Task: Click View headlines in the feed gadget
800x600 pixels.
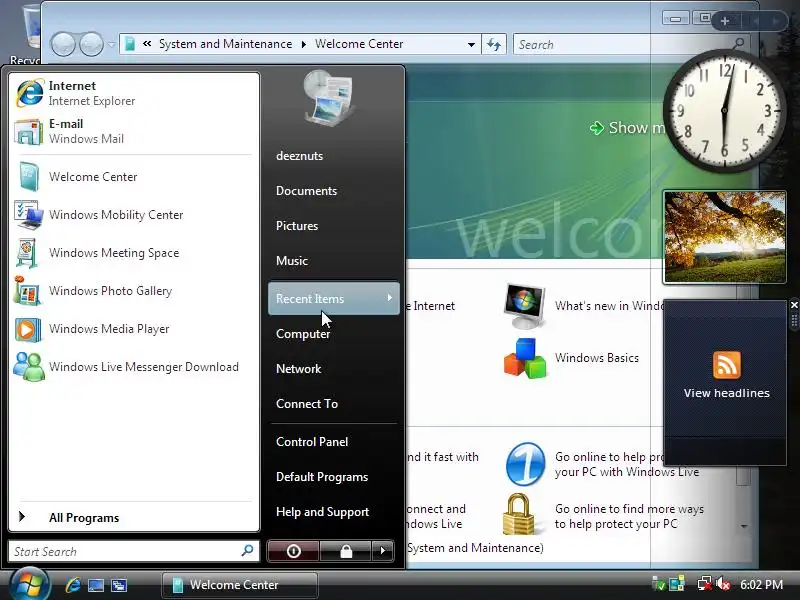Action: (727, 393)
